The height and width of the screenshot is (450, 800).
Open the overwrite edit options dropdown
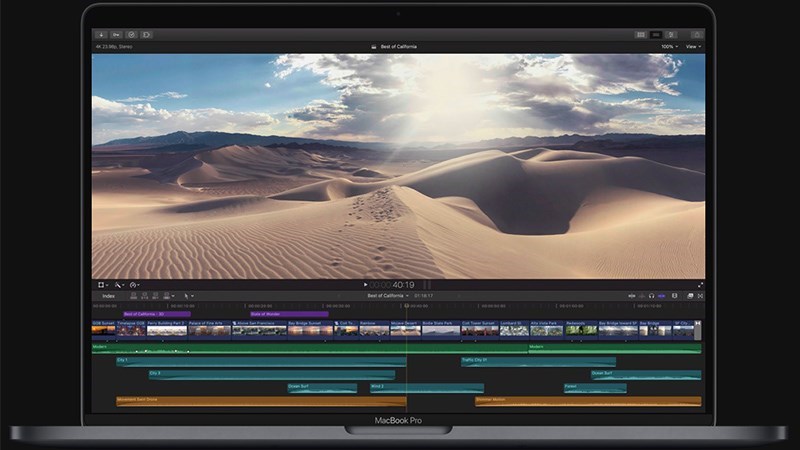click(x=168, y=295)
